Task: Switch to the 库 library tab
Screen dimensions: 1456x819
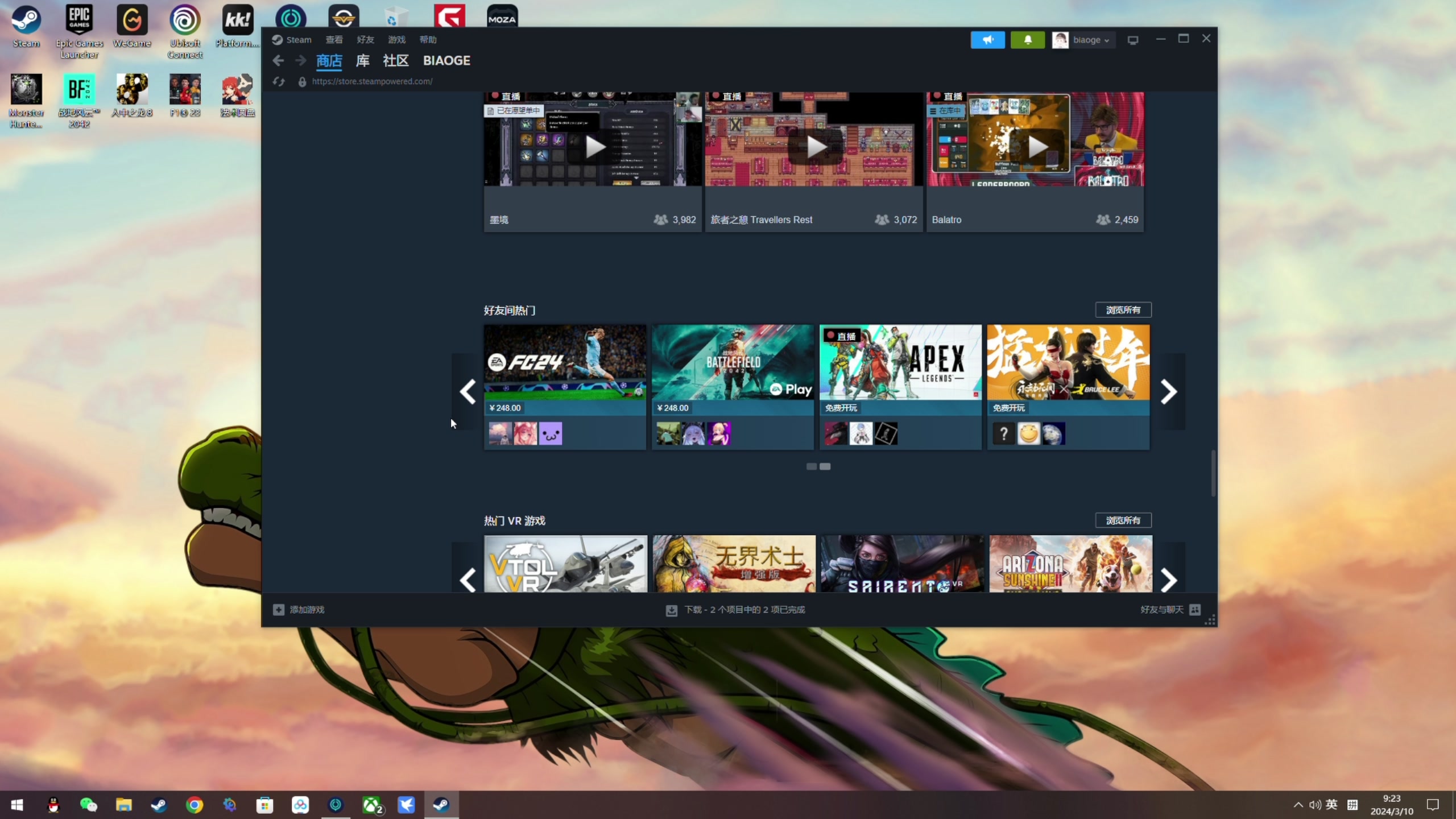Action: tap(362, 61)
